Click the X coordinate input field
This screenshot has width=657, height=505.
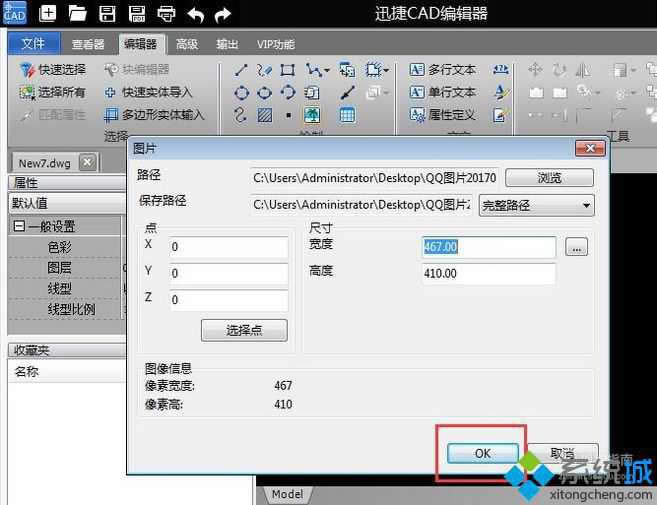(229, 247)
